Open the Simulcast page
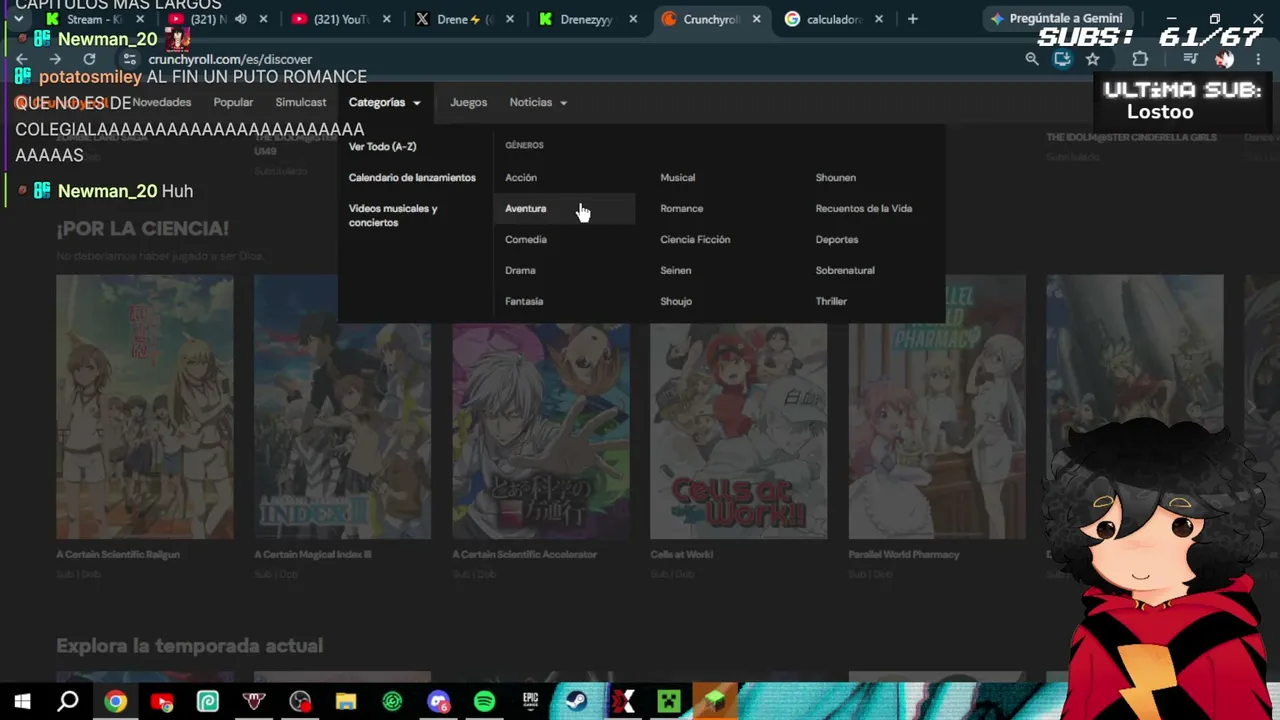 click(301, 102)
